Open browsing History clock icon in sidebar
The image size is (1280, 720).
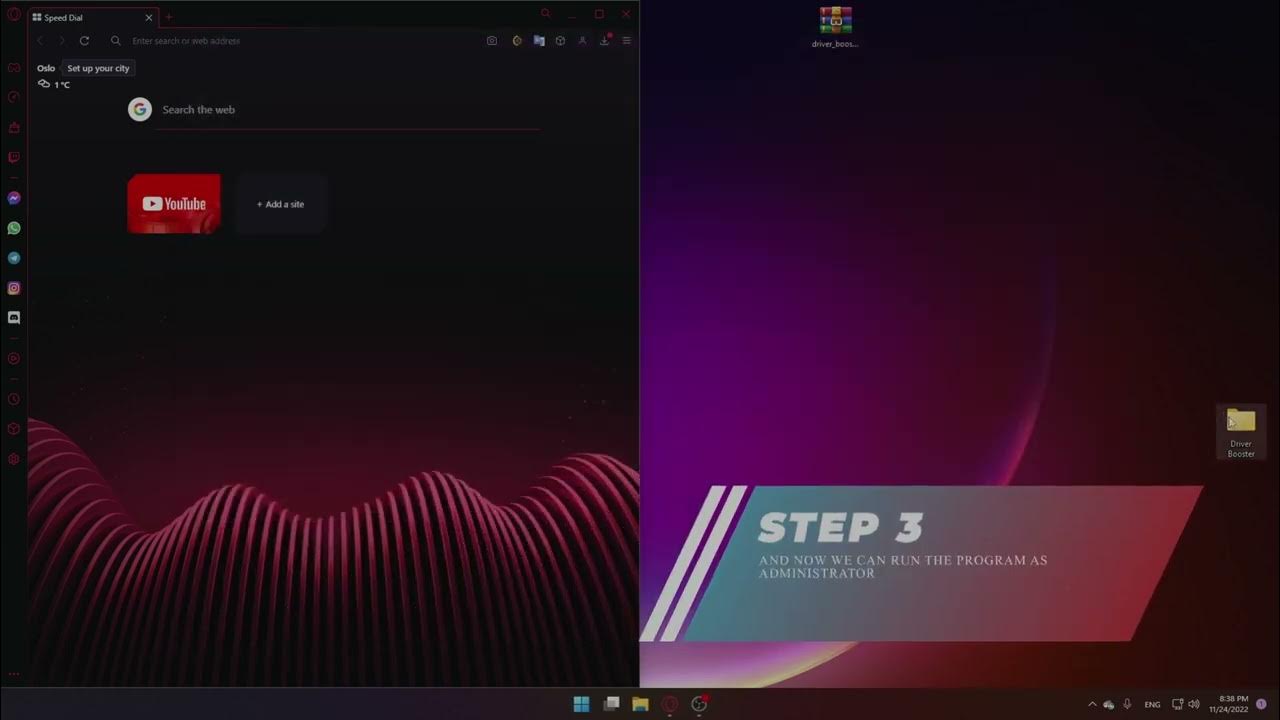pyautogui.click(x=14, y=399)
